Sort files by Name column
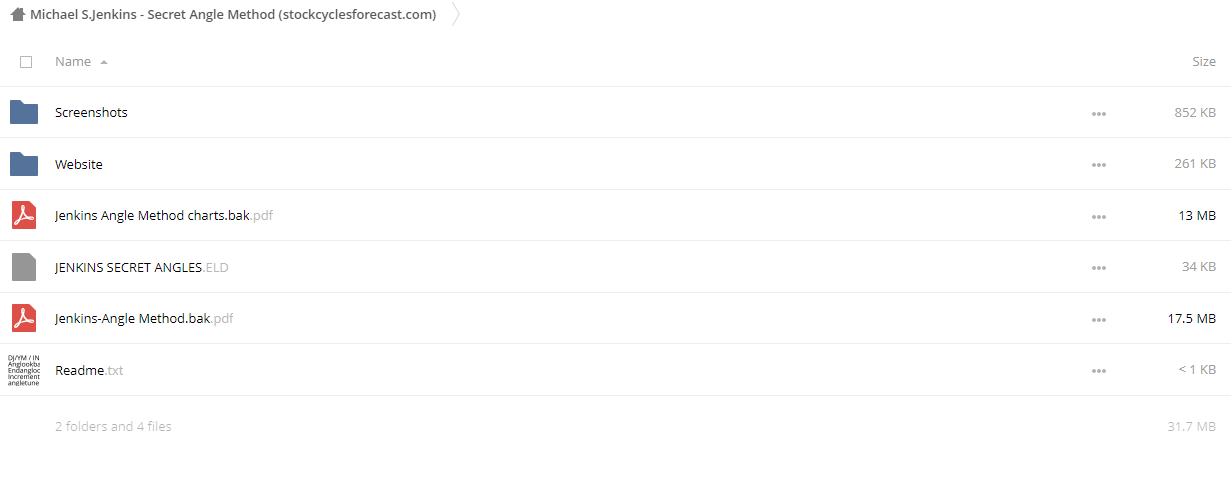The width and height of the screenshot is (1231, 481). 73,62
